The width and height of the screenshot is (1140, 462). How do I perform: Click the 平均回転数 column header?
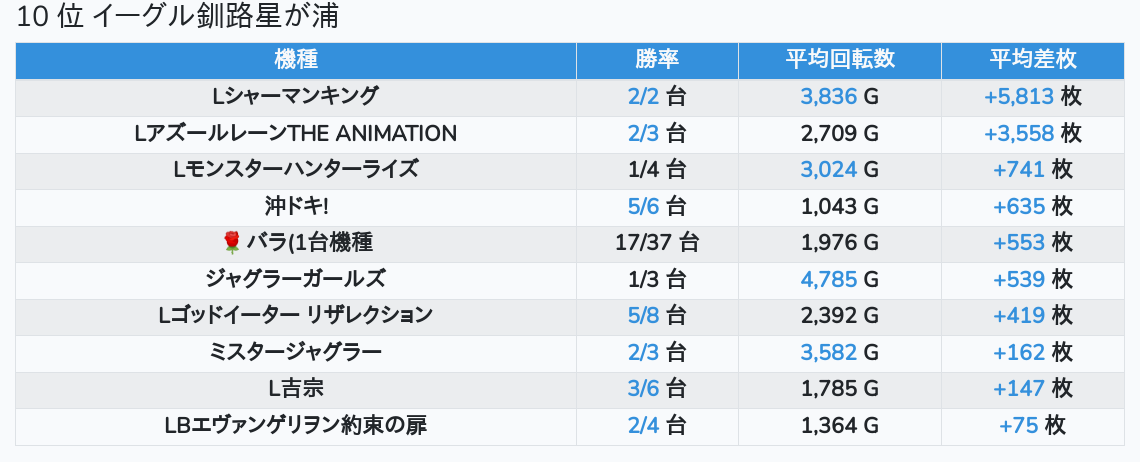(x=839, y=60)
